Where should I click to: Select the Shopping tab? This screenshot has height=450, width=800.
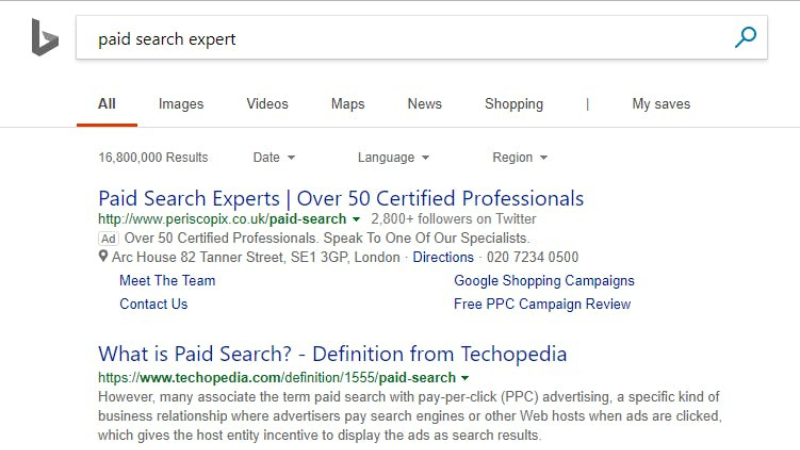(514, 104)
